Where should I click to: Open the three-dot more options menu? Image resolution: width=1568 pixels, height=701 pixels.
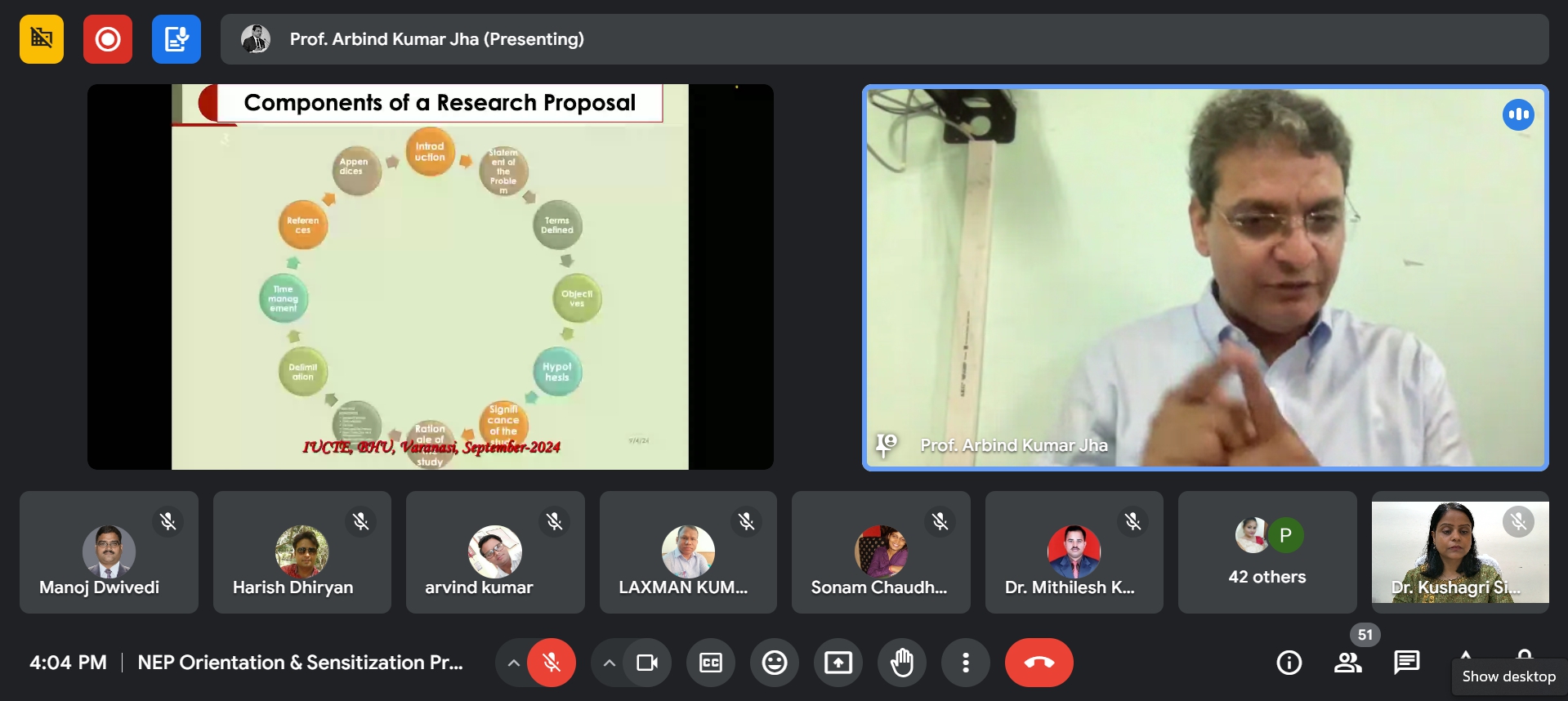coord(966,663)
